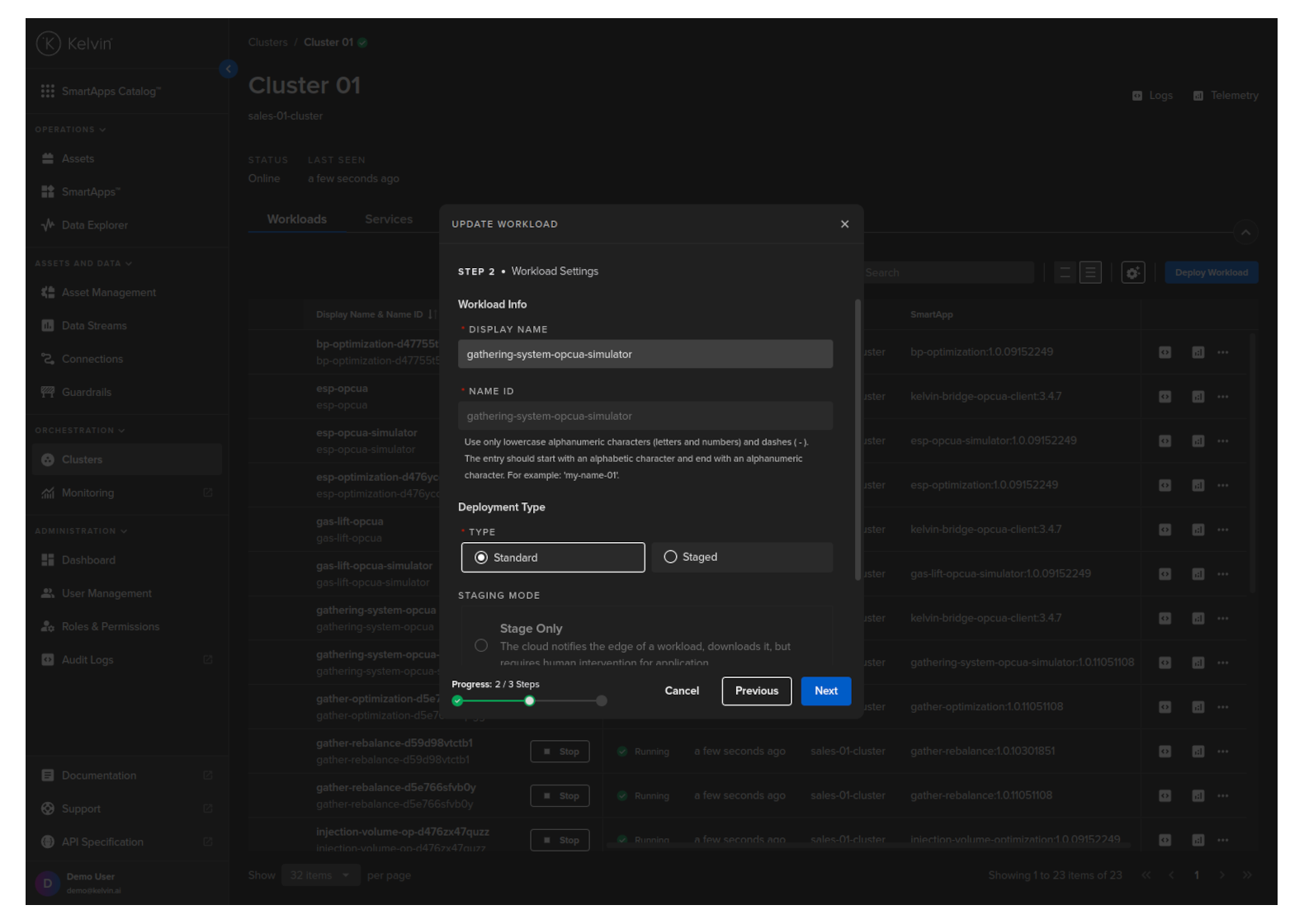This screenshot has width=1304, height=924.
Task: Click the Next button
Action: click(825, 691)
